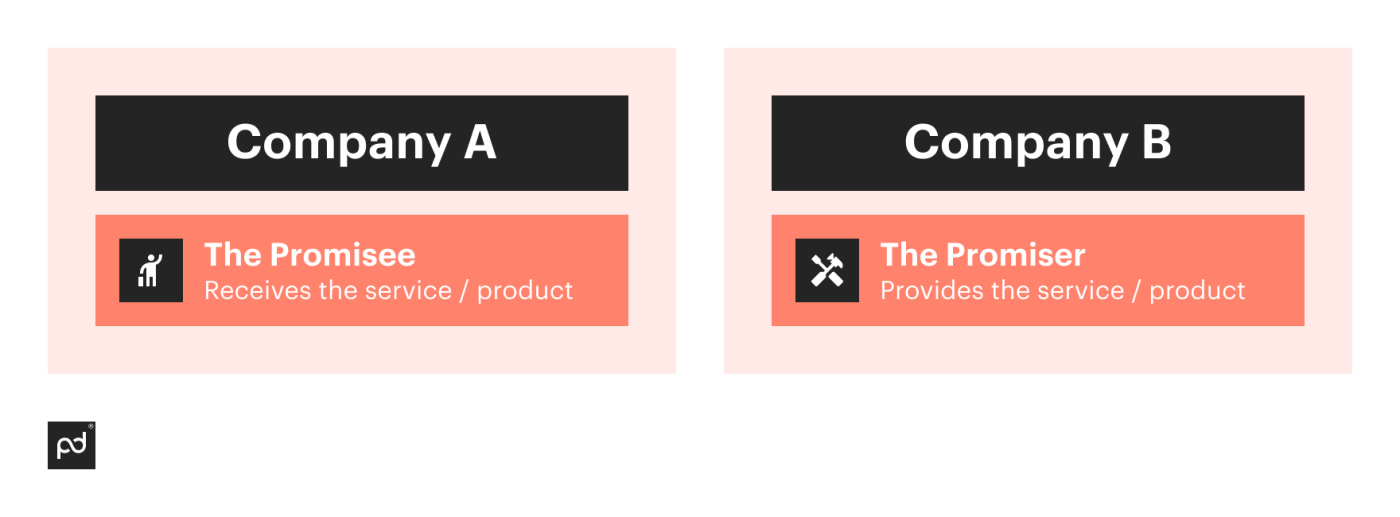
Task: Click the letter "A" in Company A
Action: coord(479,142)
